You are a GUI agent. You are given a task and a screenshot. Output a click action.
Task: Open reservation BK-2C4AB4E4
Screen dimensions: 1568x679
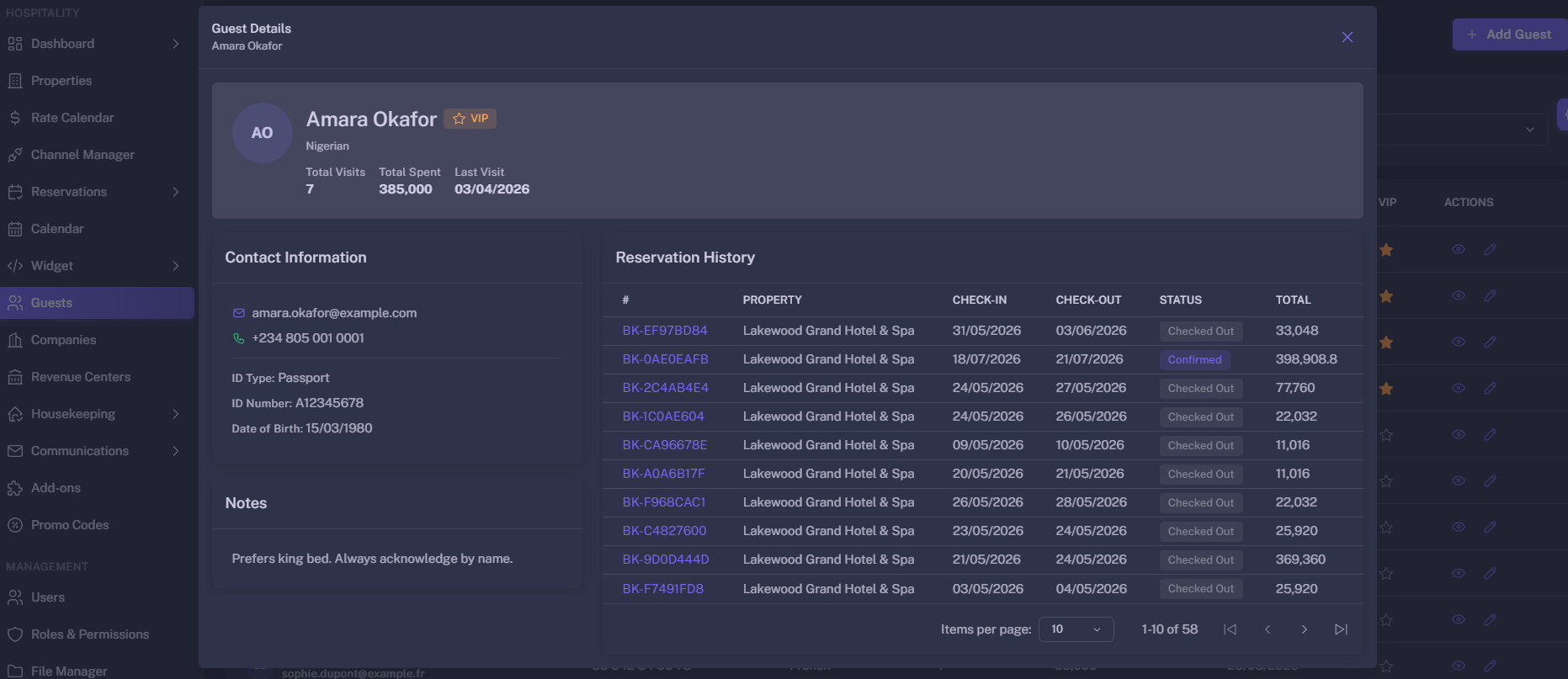point(665,388)
